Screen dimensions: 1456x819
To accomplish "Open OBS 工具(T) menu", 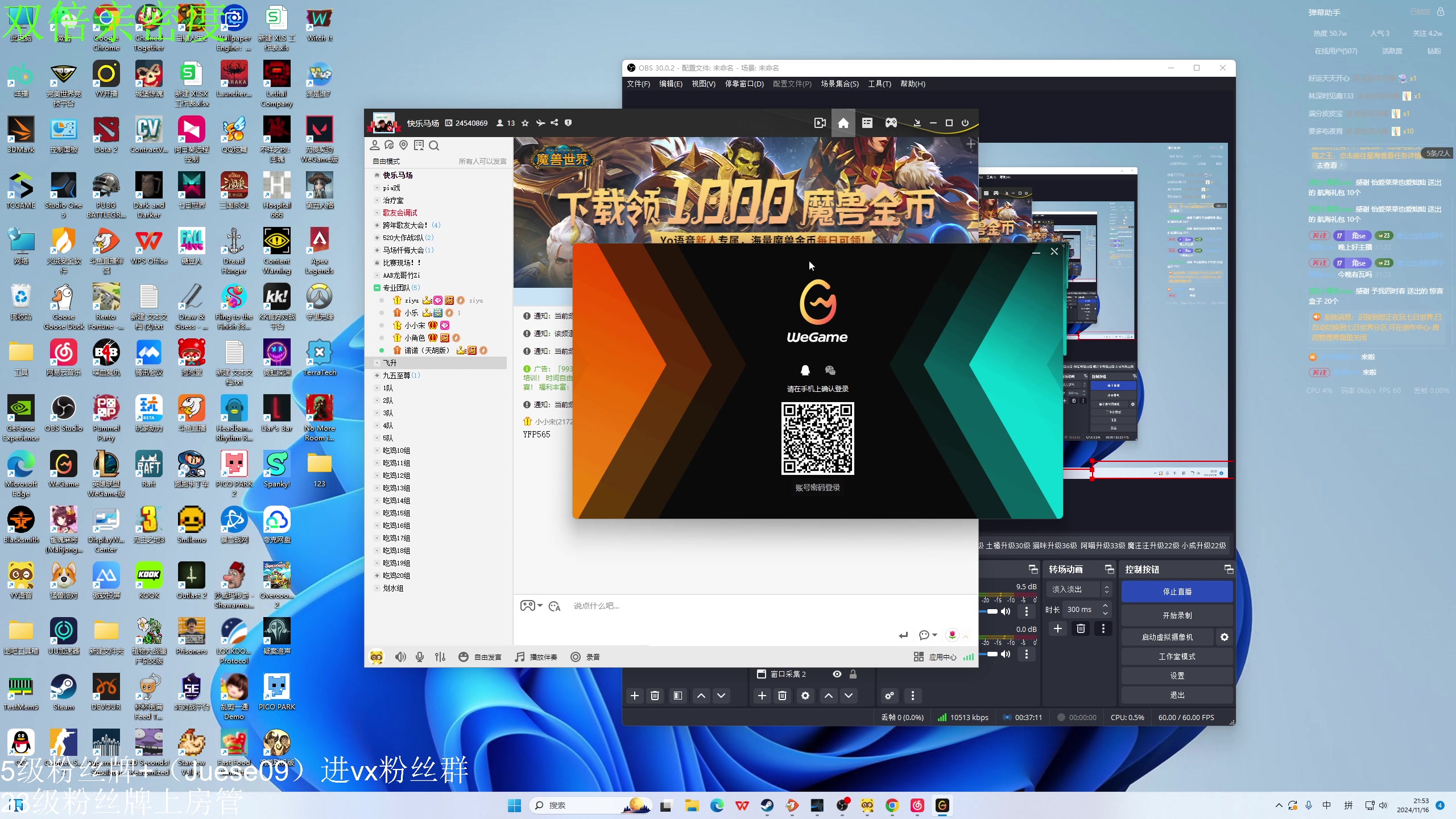I will click(x=879, y=84).
